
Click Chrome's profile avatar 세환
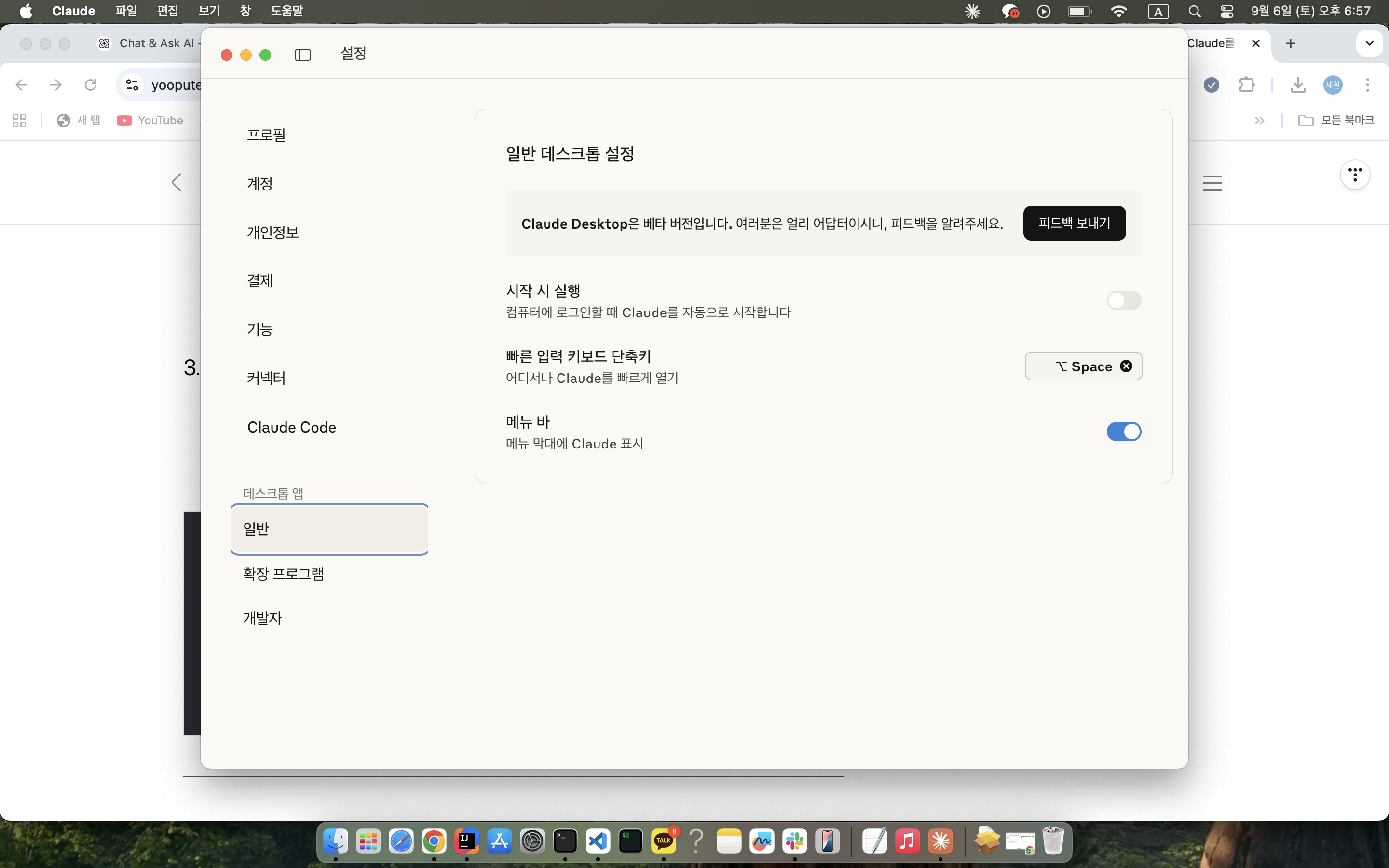pos(1333,85)
